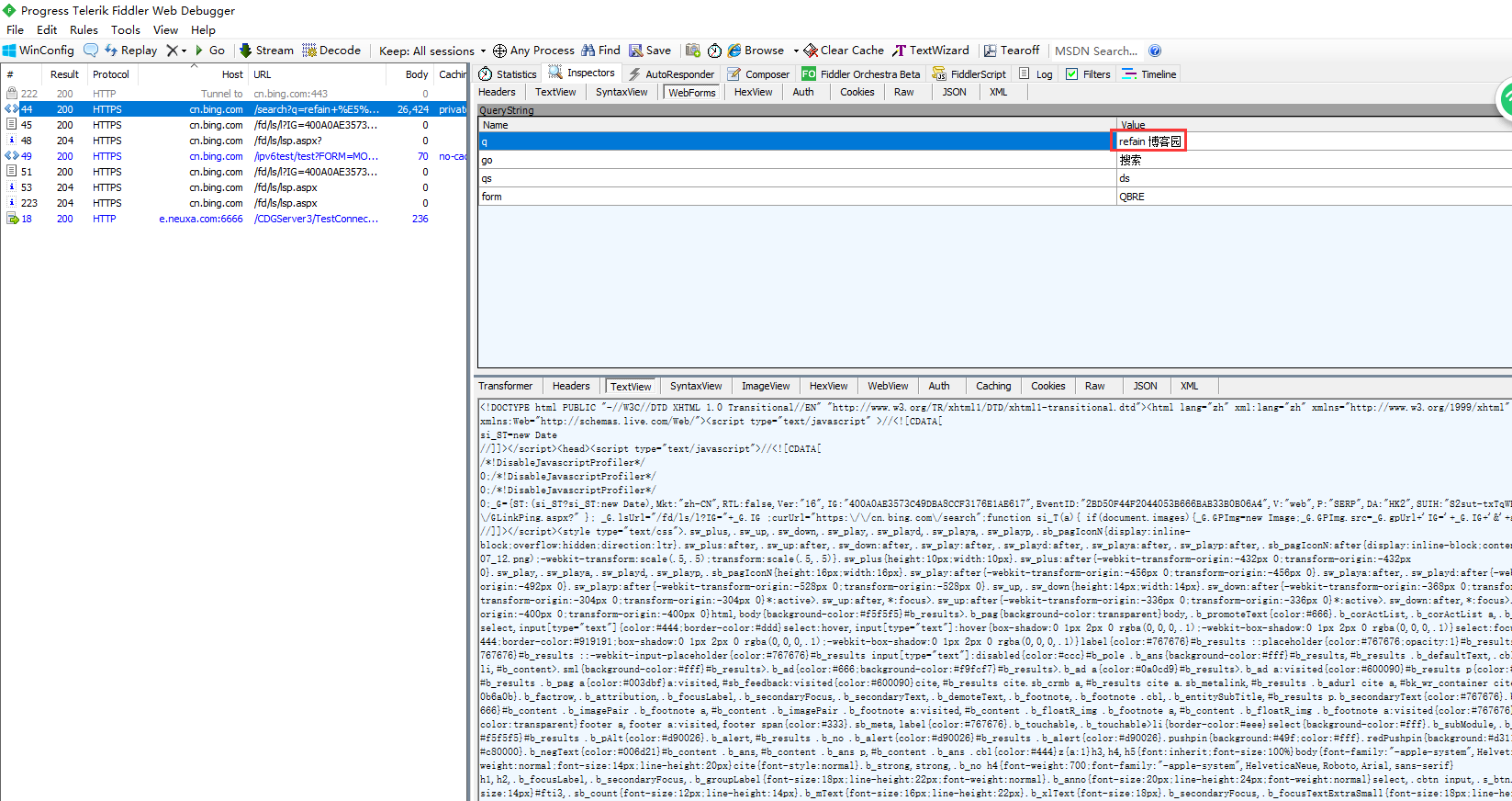This screenshot has width=1512, height=801.
Task: Open the Edit menu
Action: [x=47, y=29]
